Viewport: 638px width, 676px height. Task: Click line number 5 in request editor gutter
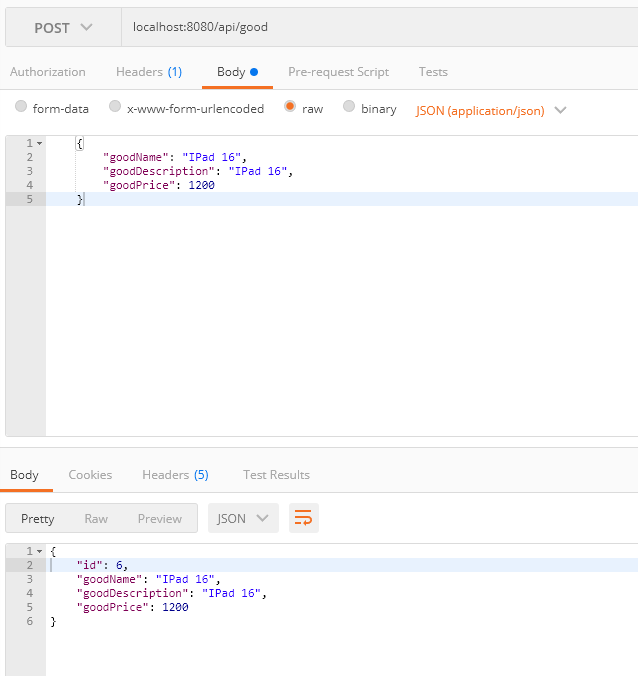click(x=29, y=199)
